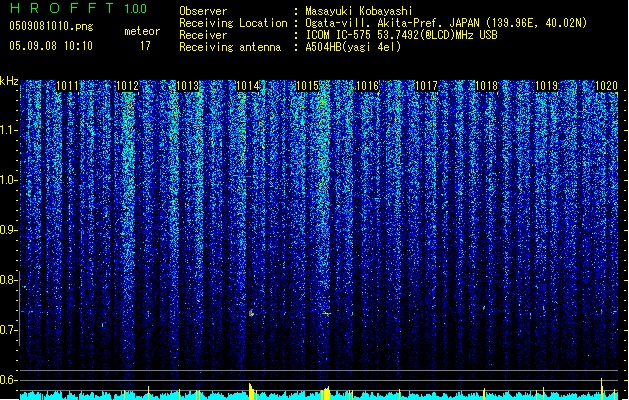Click the 0.6 kHz frequency tick label

point(9,380)
